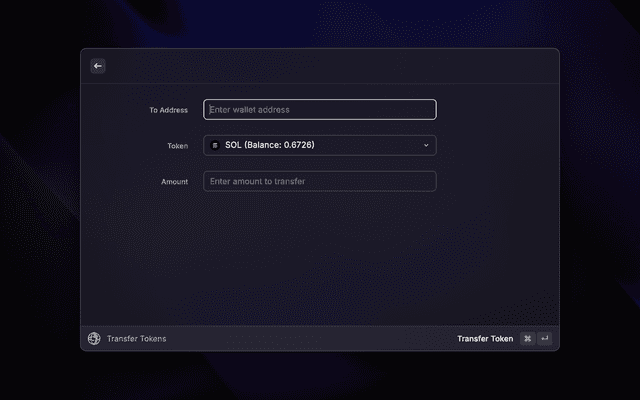This screenshot has width=640, height=400.
Task: Focus the Enter amount to transfer field
Action: click(x=320, y=181)
